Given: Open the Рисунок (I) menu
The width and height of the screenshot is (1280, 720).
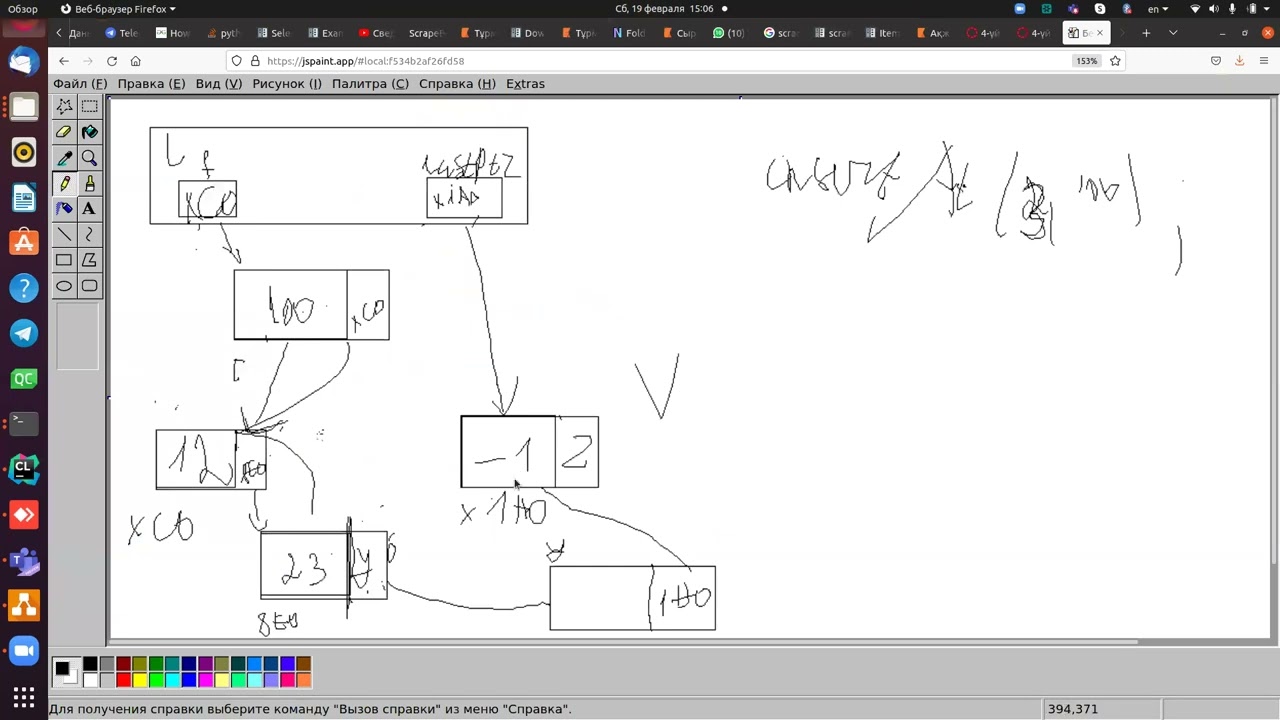Looking at the screenshot, I should (x=287, y=84).
